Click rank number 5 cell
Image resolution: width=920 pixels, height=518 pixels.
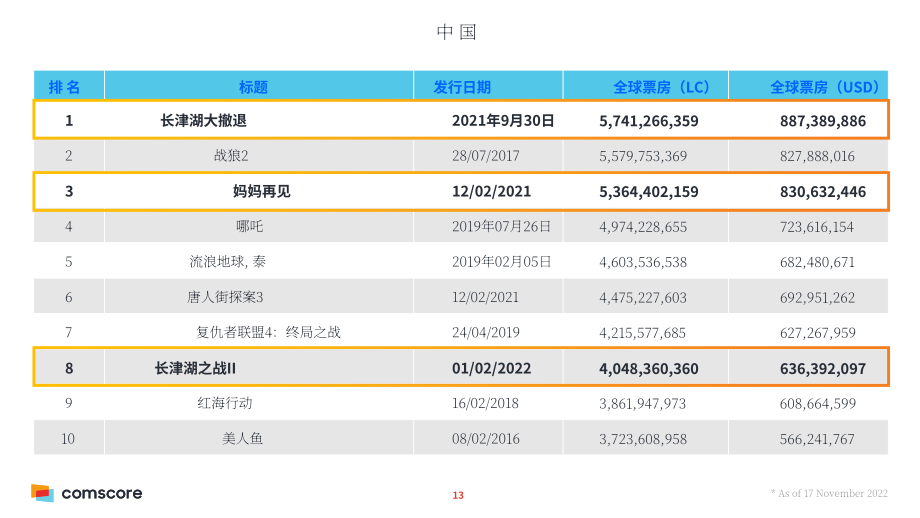click(x=69, y=262)
